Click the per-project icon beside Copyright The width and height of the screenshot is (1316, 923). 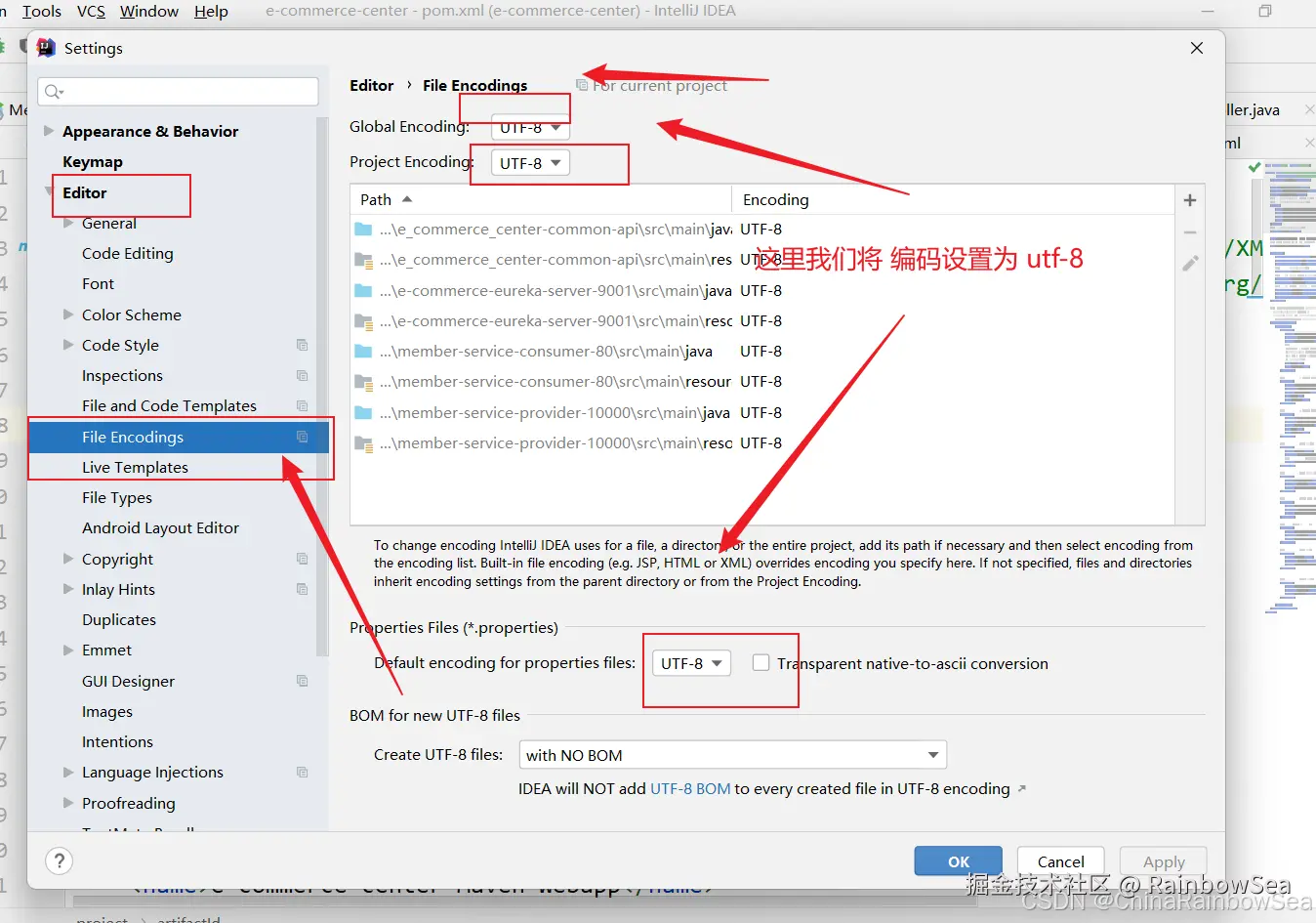(x=303, y=559)
